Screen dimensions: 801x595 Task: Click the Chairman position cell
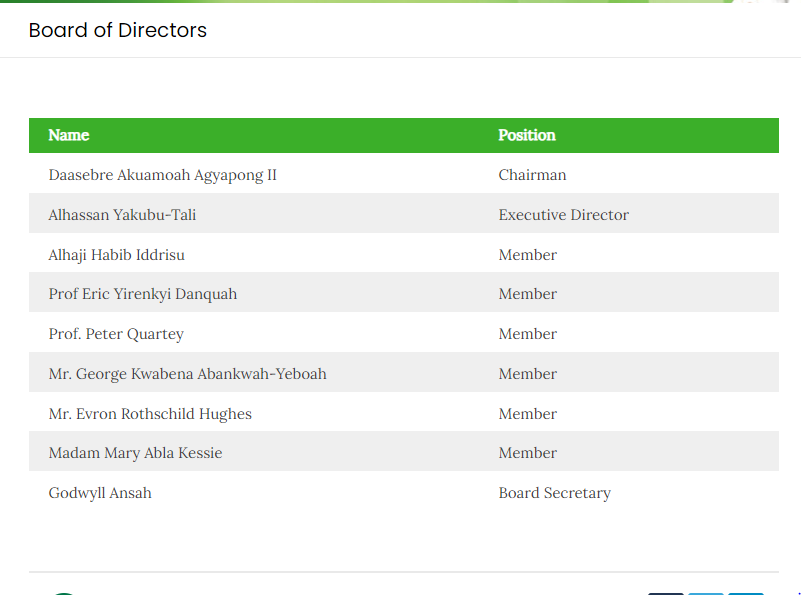pyautogui.click(x=532, y=175)
